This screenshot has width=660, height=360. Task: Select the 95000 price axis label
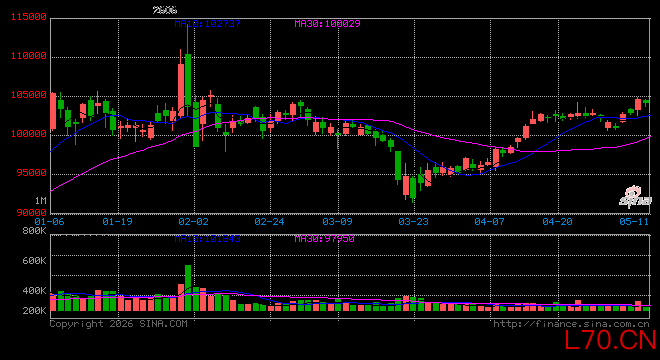32,173
